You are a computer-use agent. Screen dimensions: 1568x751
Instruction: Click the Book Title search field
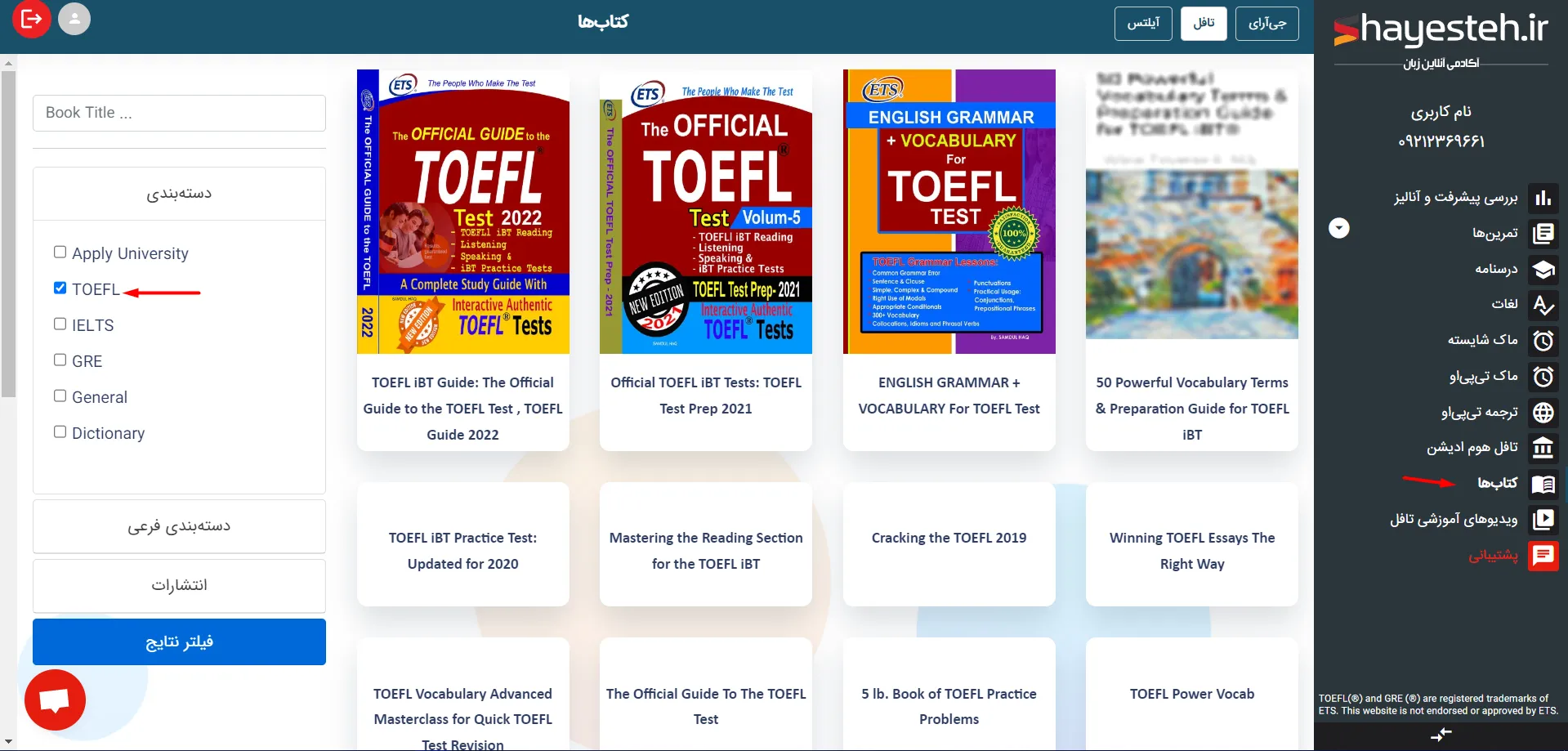tap(179, 113)
